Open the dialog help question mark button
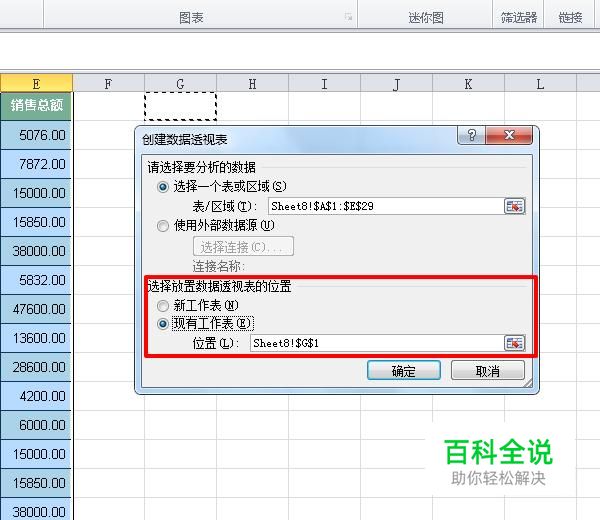 [471, 135]
